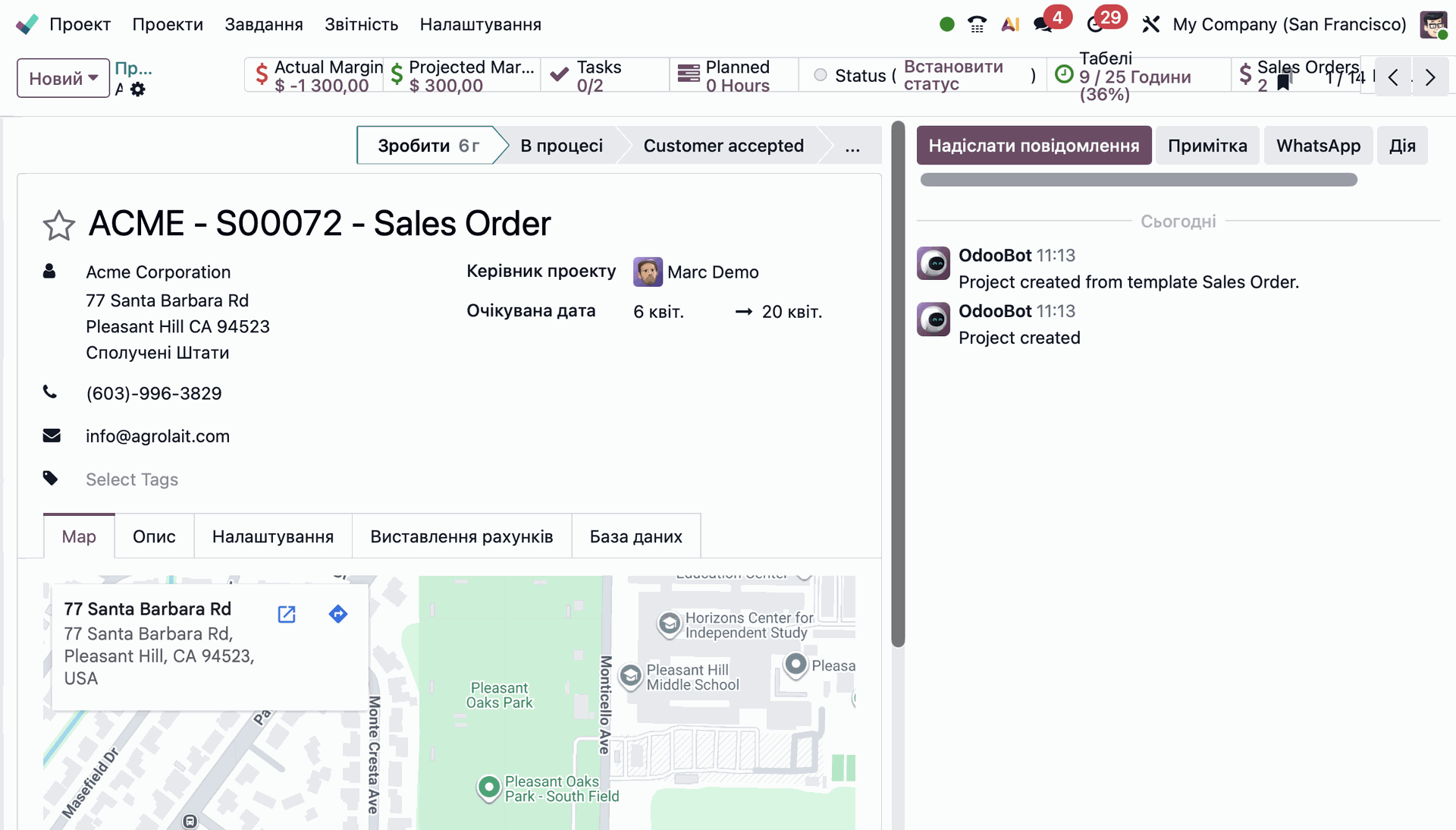Go to next record arrow

click(x=1430, y=77)
